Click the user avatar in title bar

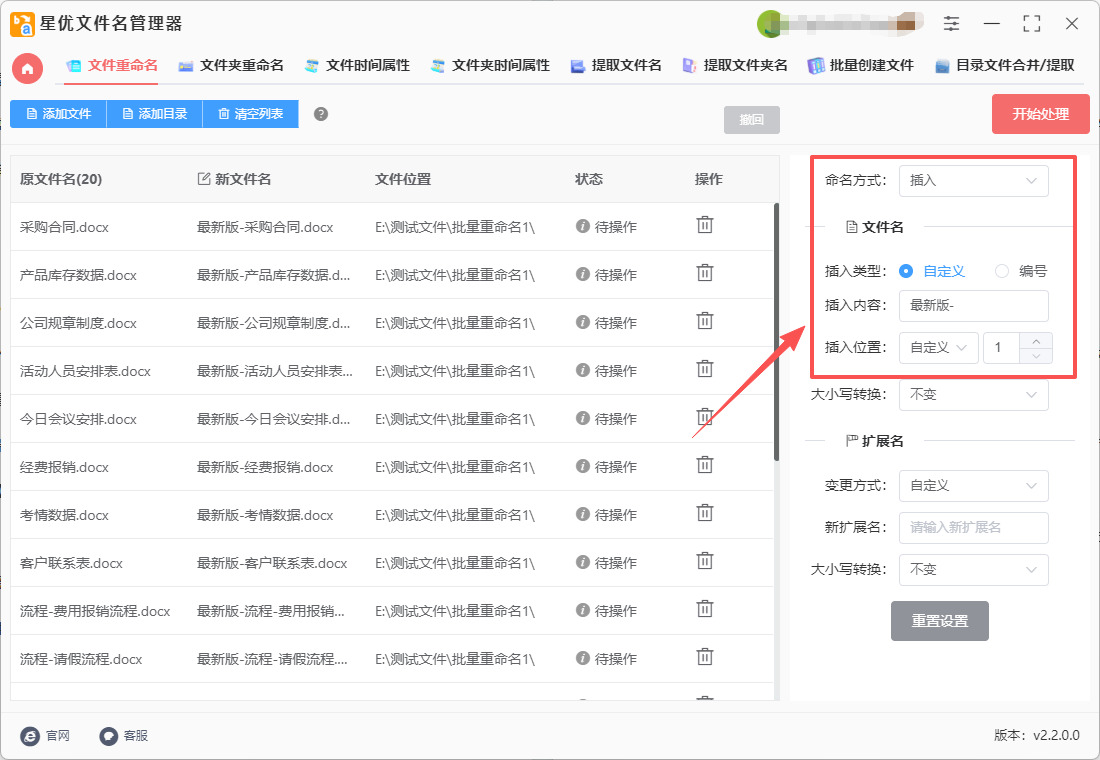(x=770, y=24)
